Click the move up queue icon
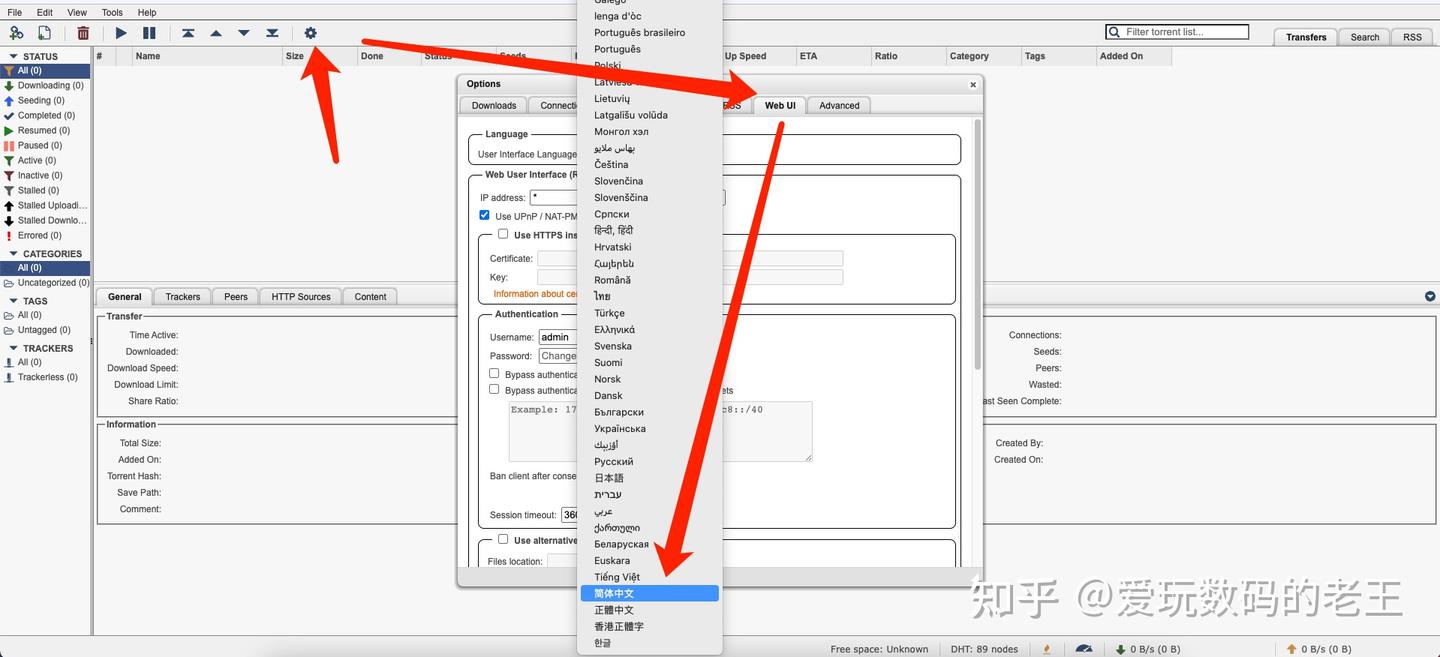The width and height of the screenshot is (1440, 657). (216, 33)
